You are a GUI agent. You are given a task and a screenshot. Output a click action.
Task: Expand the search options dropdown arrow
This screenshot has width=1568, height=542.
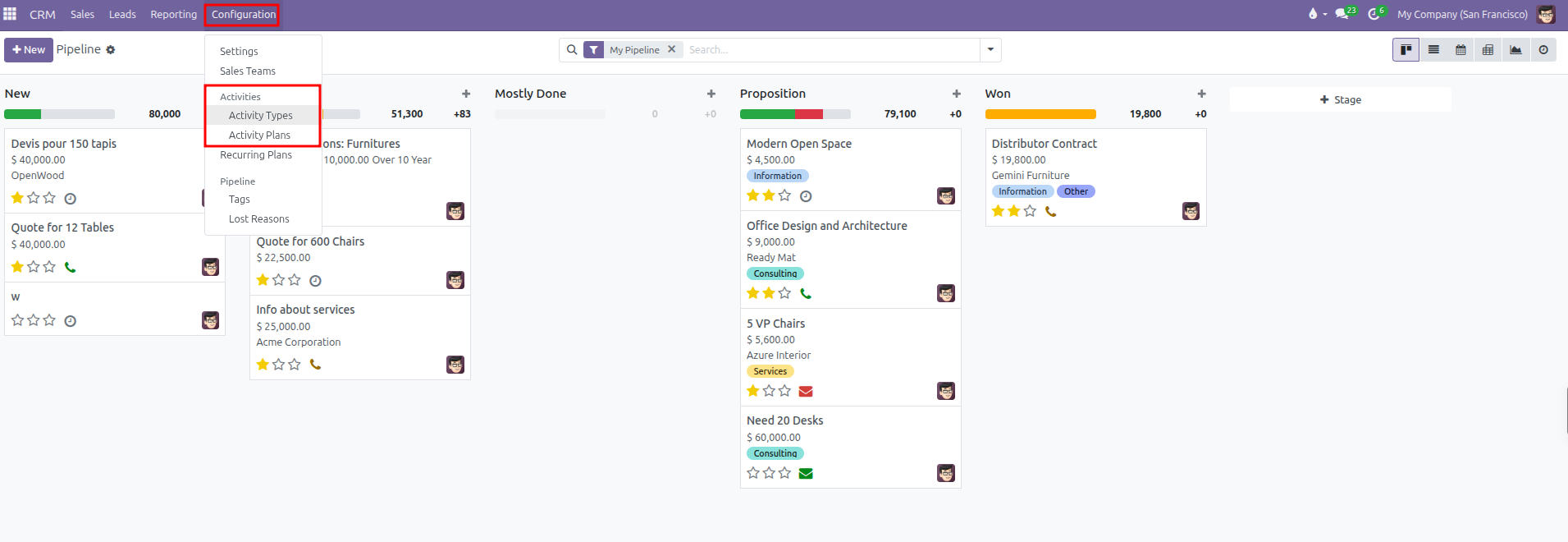(x=990, y=50)
